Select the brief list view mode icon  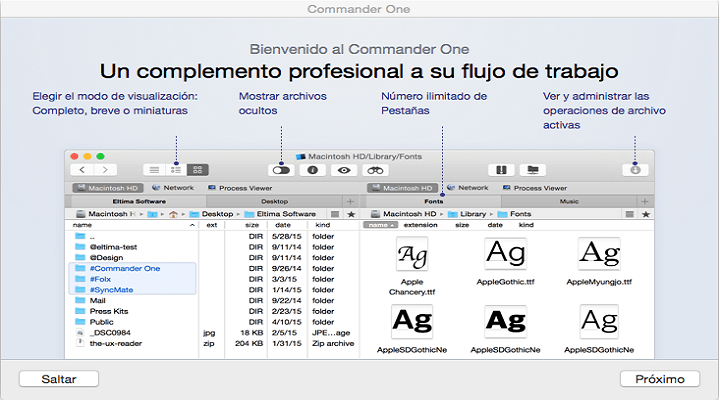pos(176,170)
